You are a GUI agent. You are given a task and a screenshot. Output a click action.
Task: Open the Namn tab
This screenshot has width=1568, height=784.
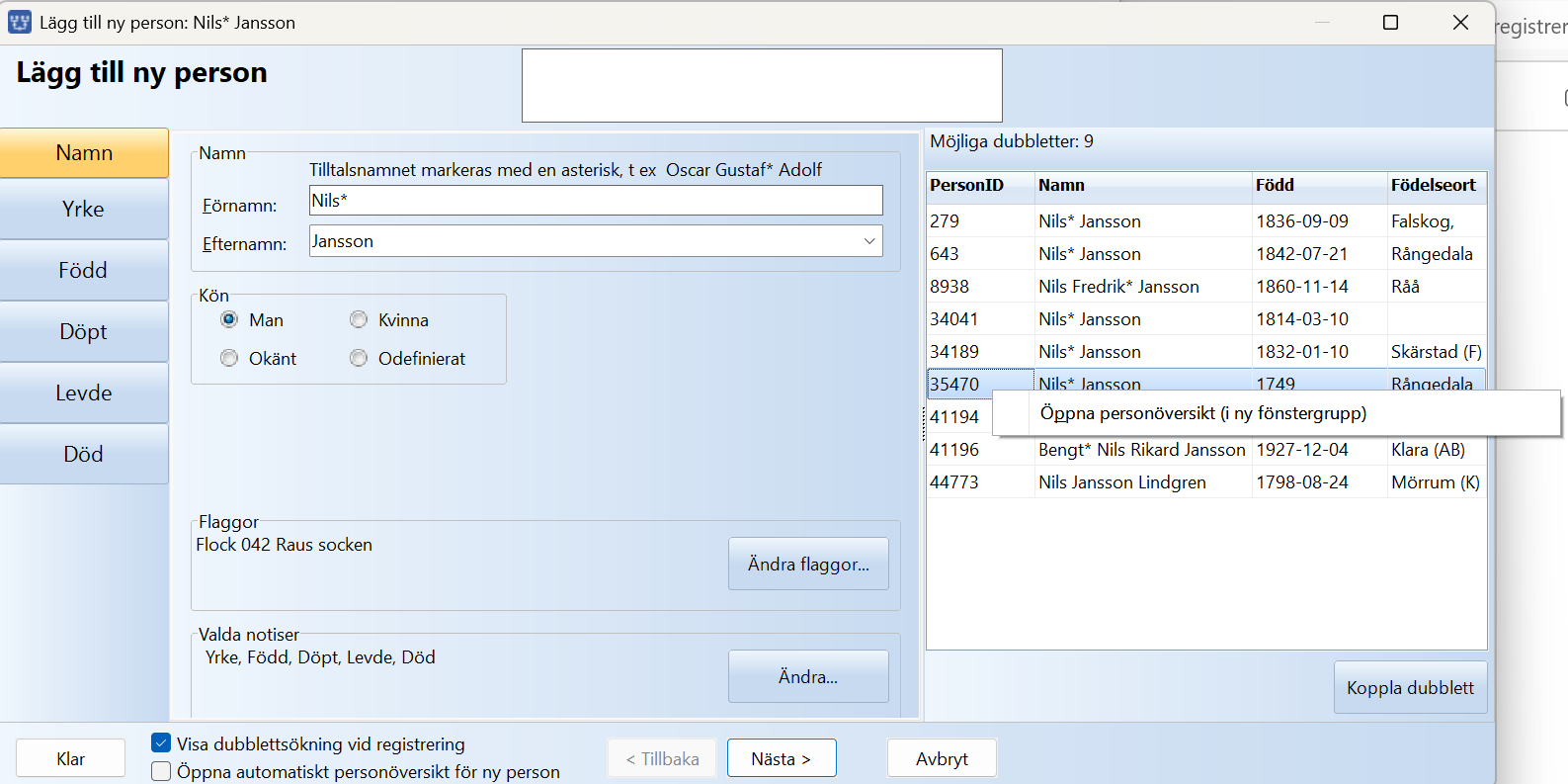pos(84,153)
